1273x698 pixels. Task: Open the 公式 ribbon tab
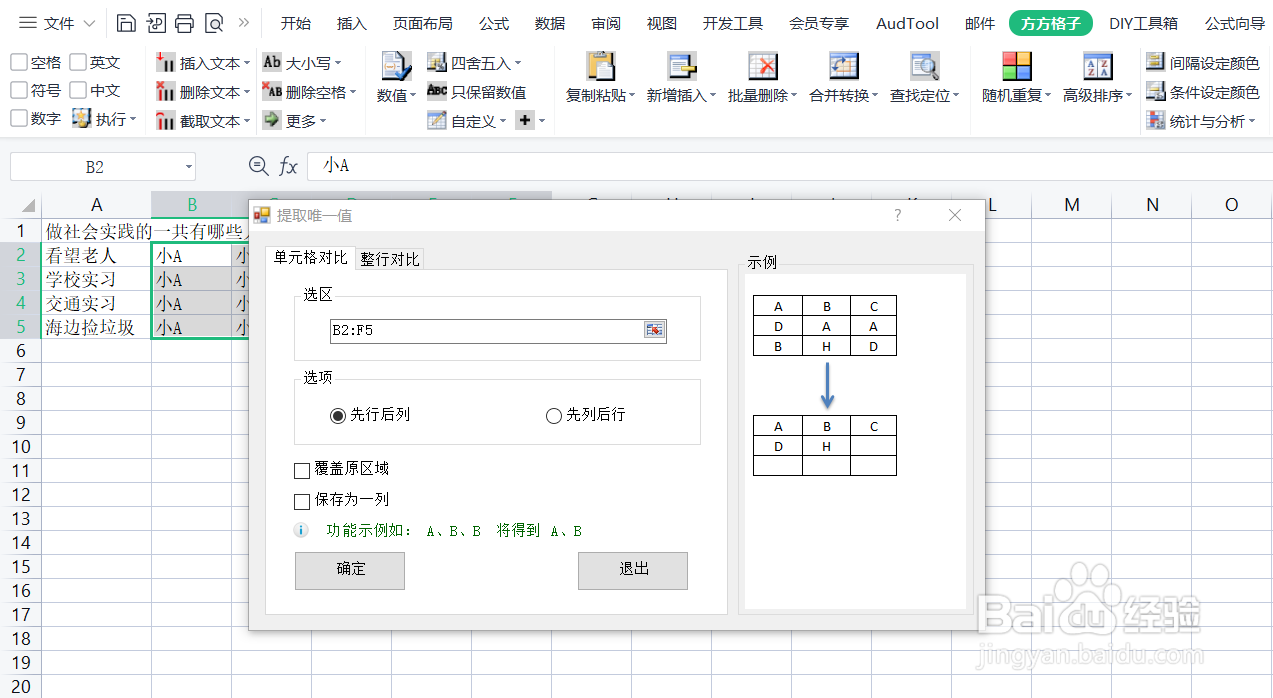pyautogui.click(x=494, y=23)
